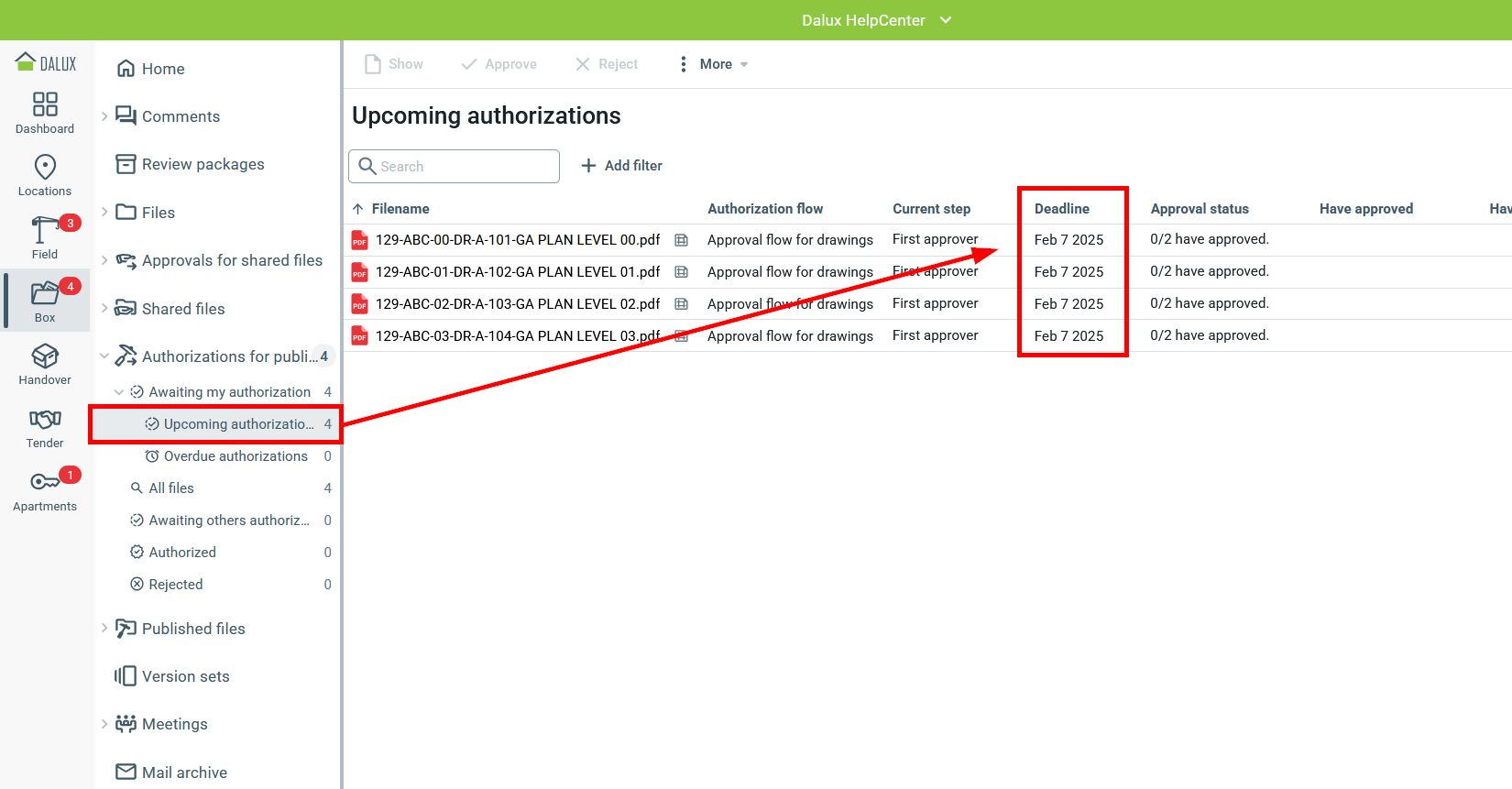1512x789 pixels.
Task: Open the Apartments key icon
Action: tap(45, 482)
